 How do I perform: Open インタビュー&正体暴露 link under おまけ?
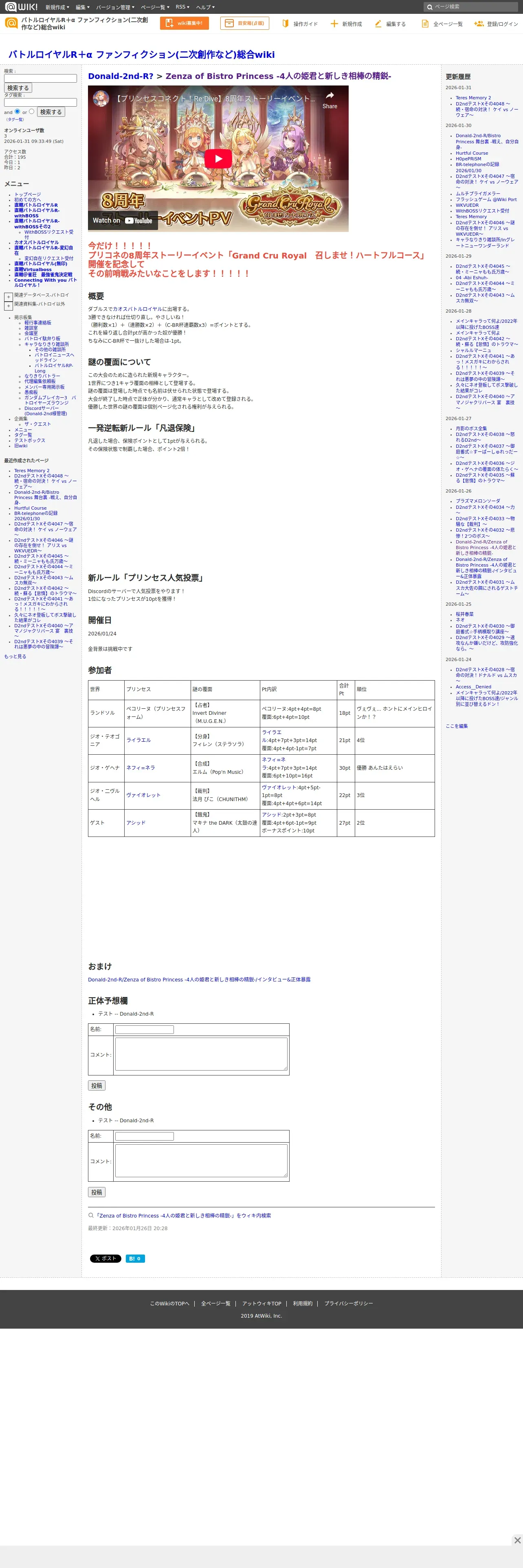(199, 979)
